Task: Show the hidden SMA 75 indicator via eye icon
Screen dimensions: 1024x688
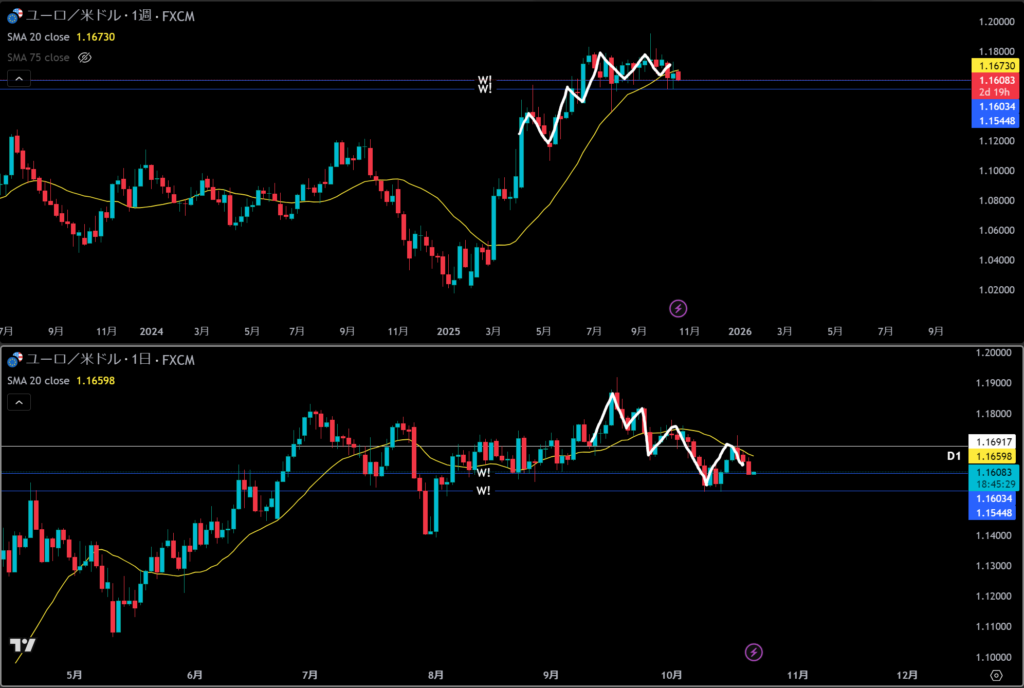Action: coord(85,58)
